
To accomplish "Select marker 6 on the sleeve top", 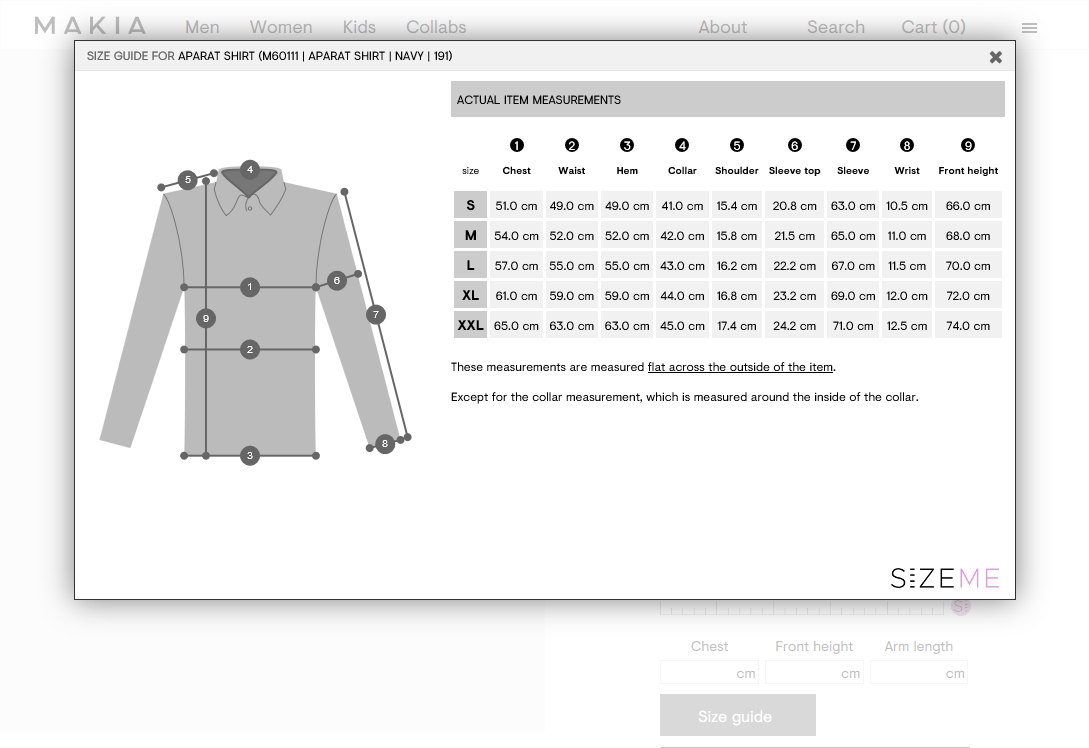I will (x=337, y=281).
